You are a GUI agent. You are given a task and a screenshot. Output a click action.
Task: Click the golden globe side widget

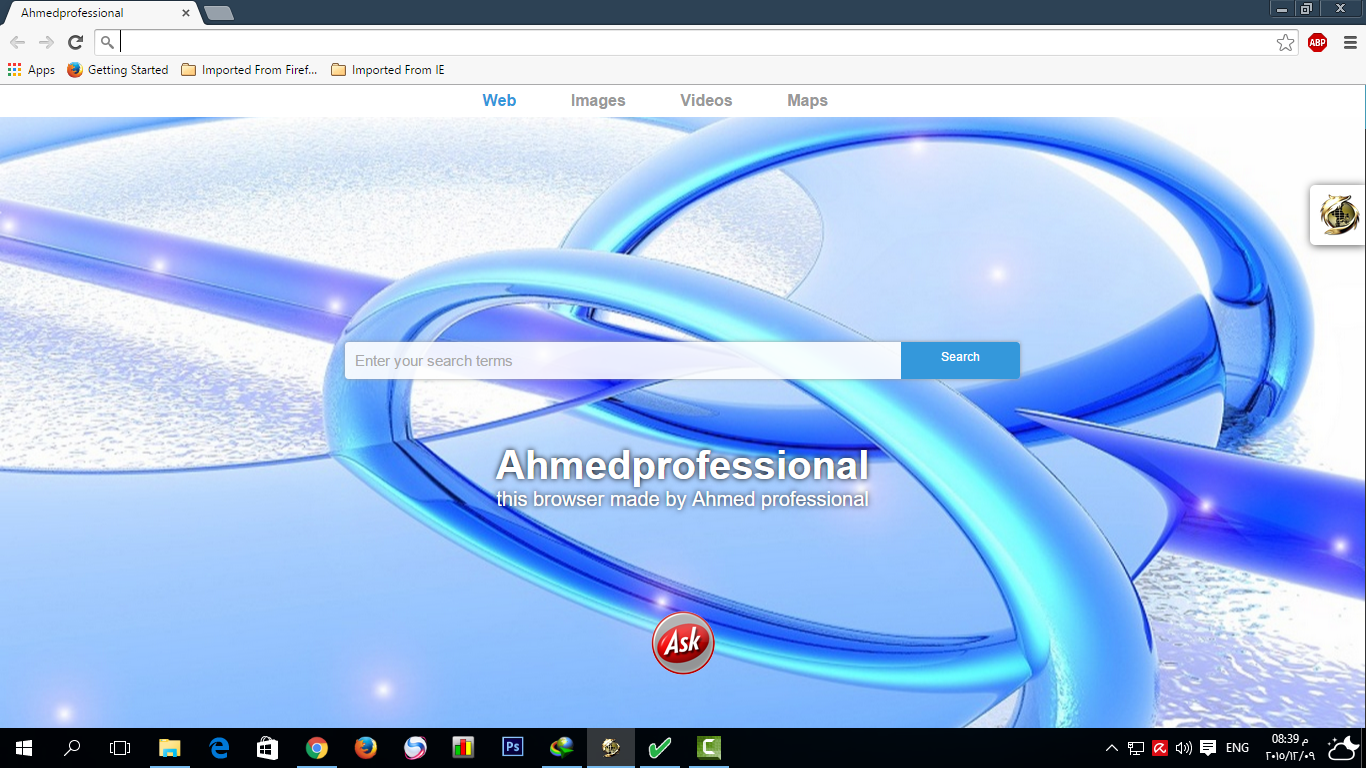click(x=1339, y=215)
